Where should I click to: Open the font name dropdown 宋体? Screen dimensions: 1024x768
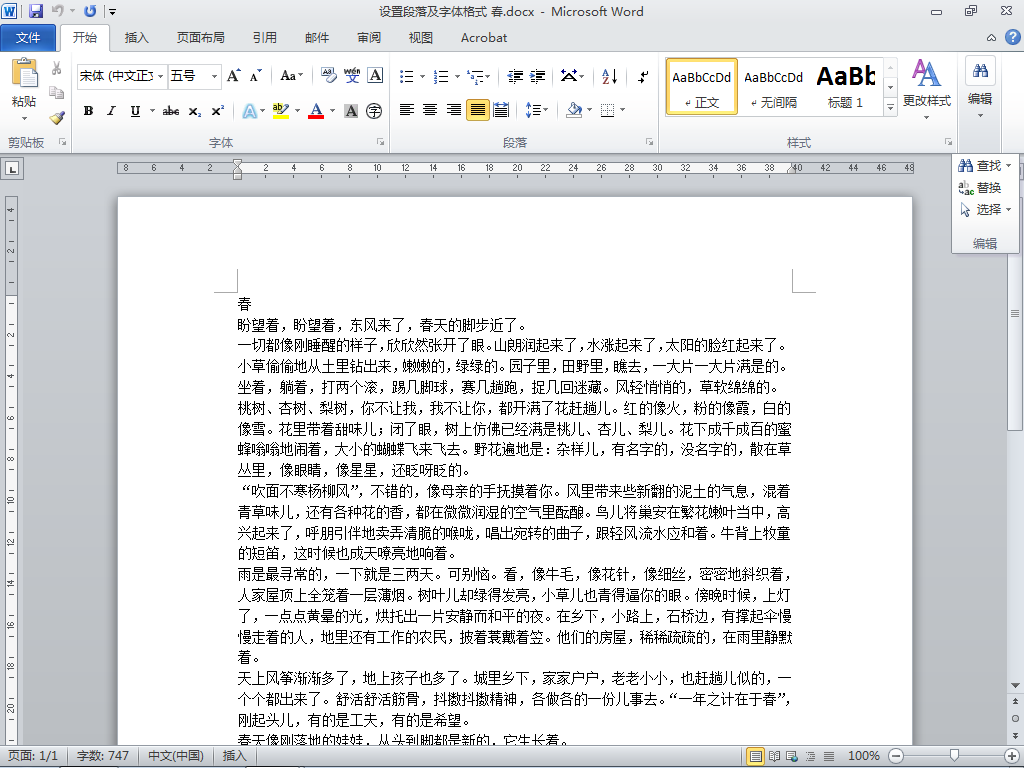pos(161,76)
